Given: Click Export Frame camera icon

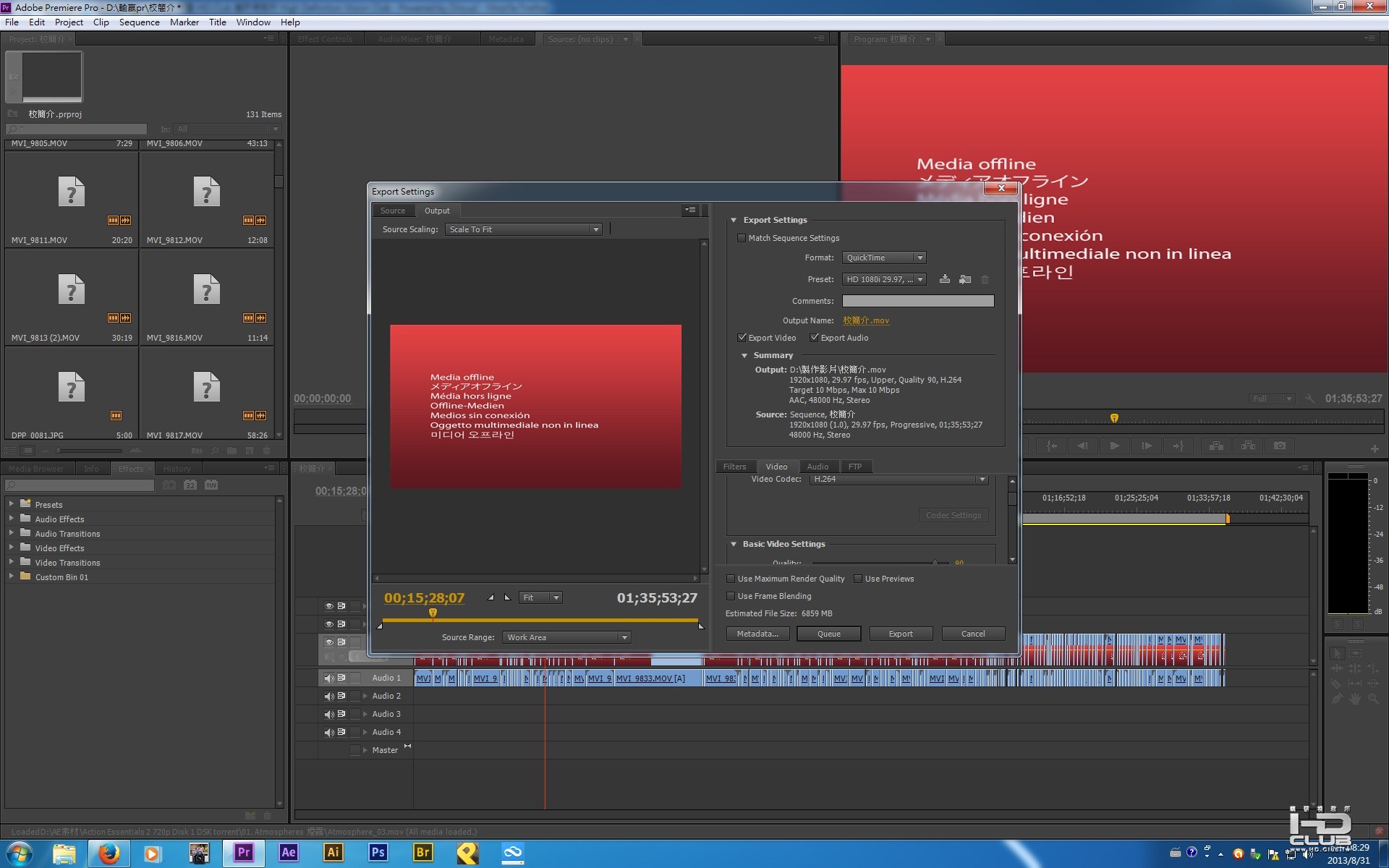Looking at the screenshot, I should point(1280,446).
